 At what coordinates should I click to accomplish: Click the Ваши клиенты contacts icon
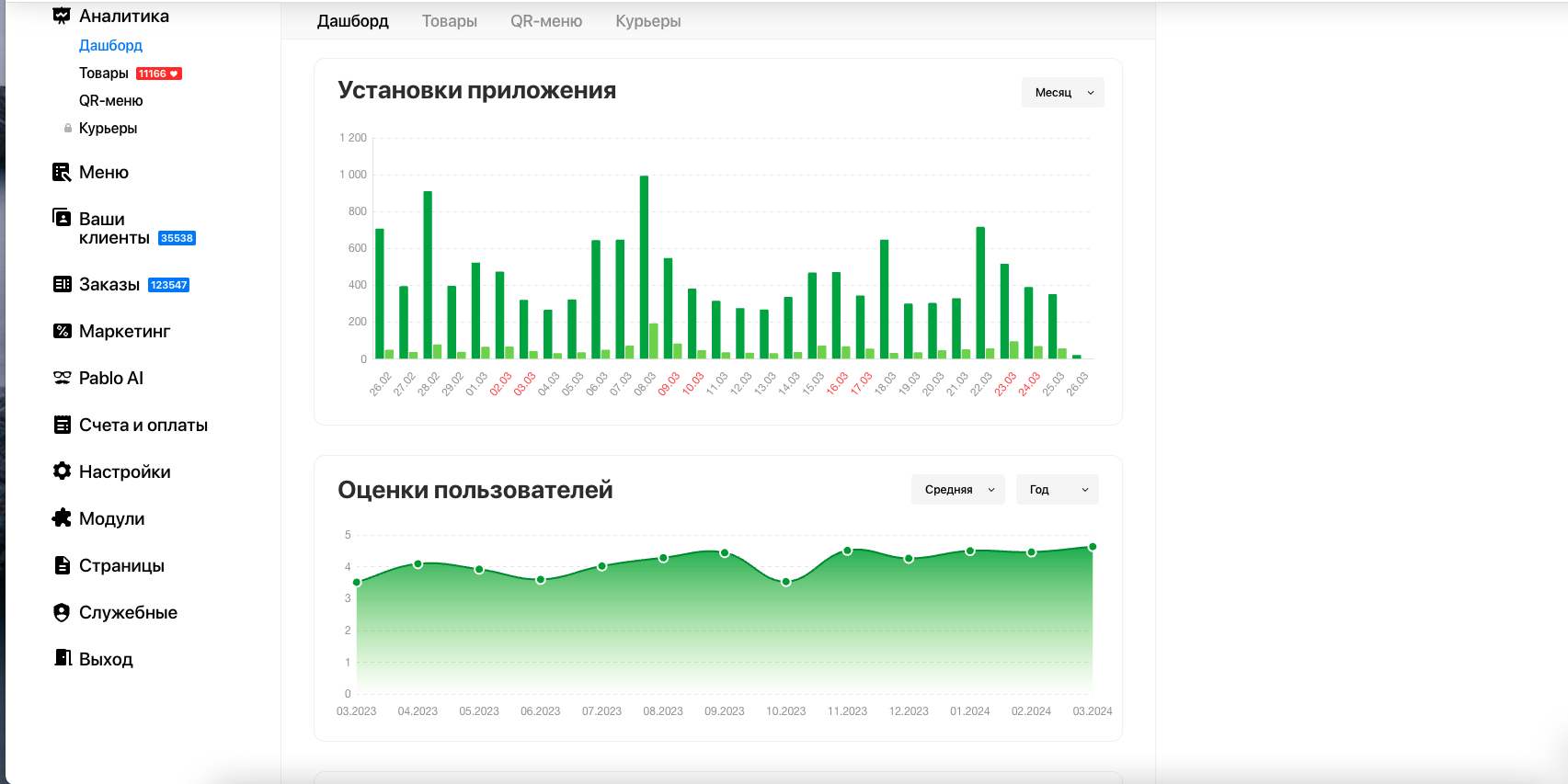coord(62,218)
